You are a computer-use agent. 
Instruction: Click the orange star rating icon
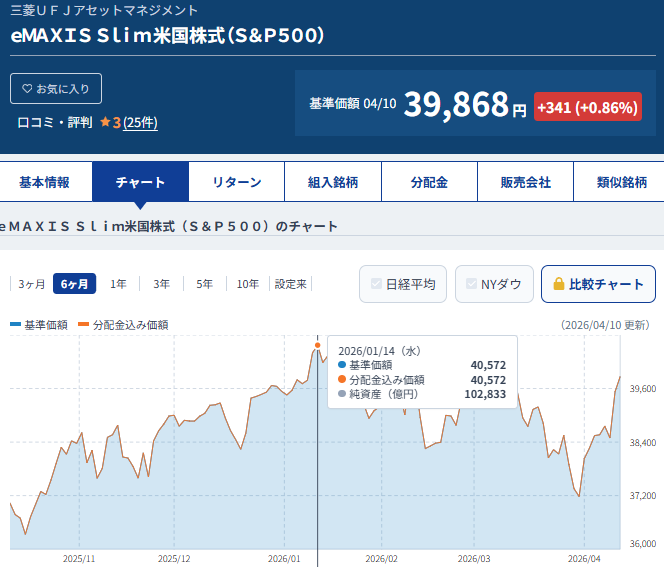tap(105, 122)
